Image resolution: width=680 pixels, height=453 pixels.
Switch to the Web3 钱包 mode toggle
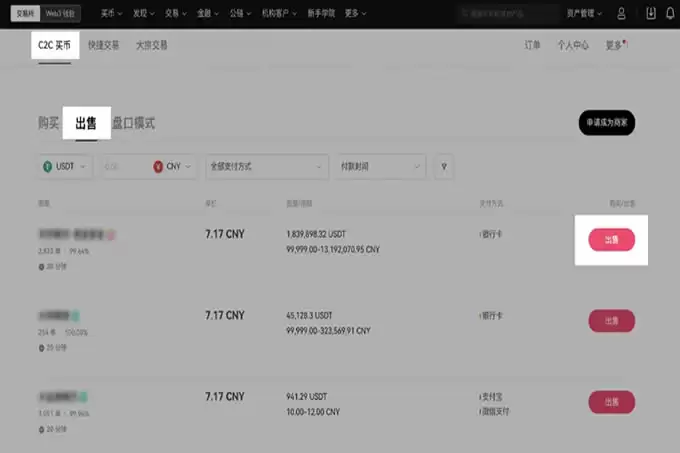point(60,13)
